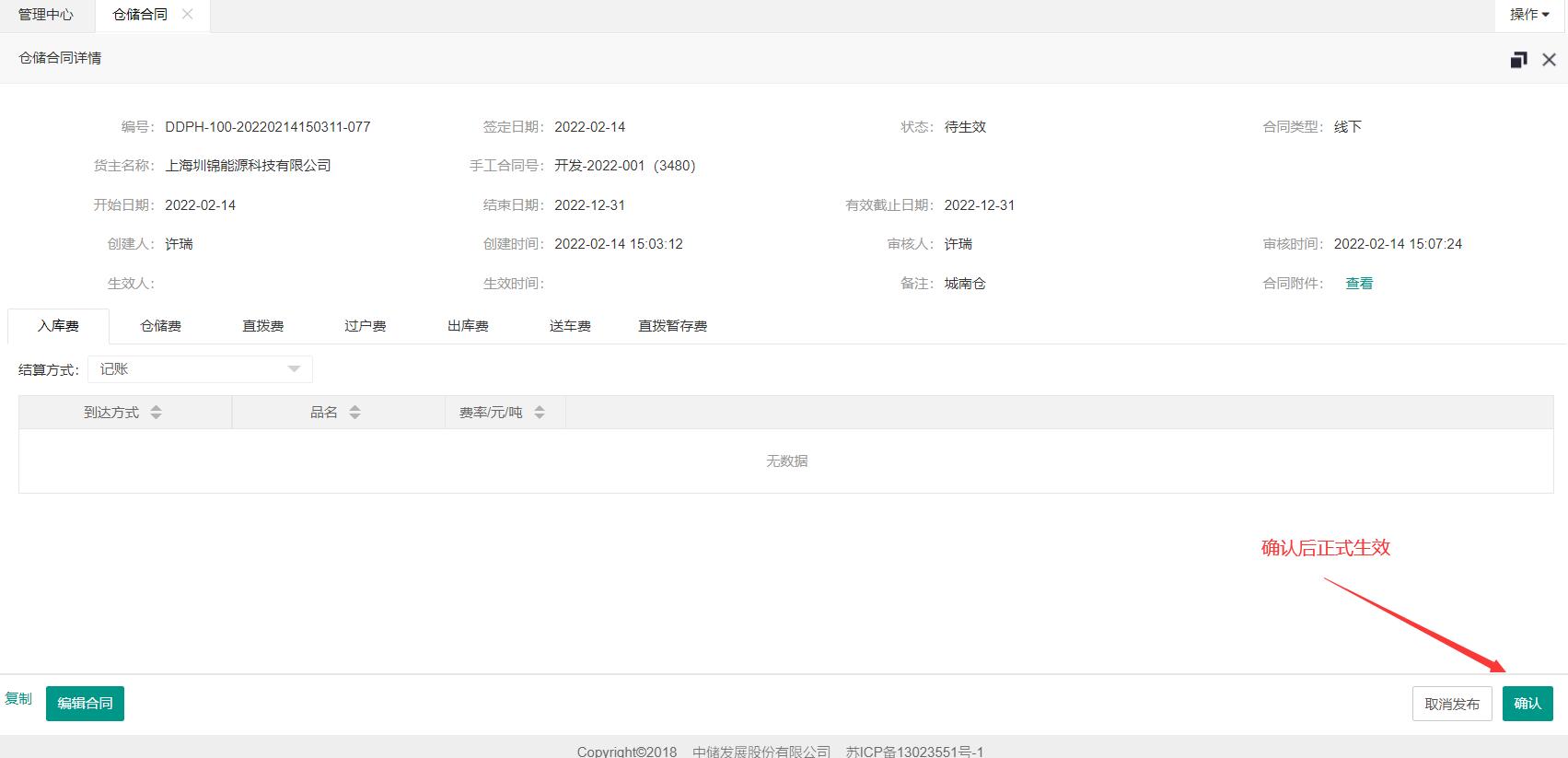Click the green 确认 button
1568x758 pixels.
pos(1527,704)
